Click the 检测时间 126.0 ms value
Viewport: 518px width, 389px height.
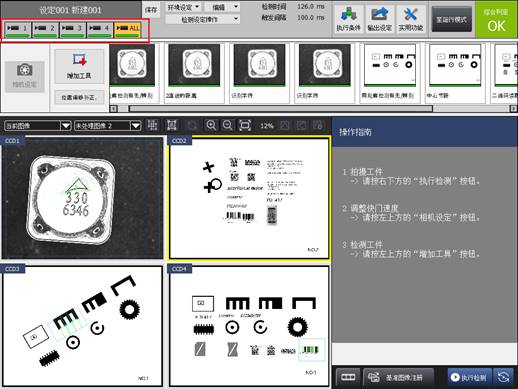coord(311,6)
